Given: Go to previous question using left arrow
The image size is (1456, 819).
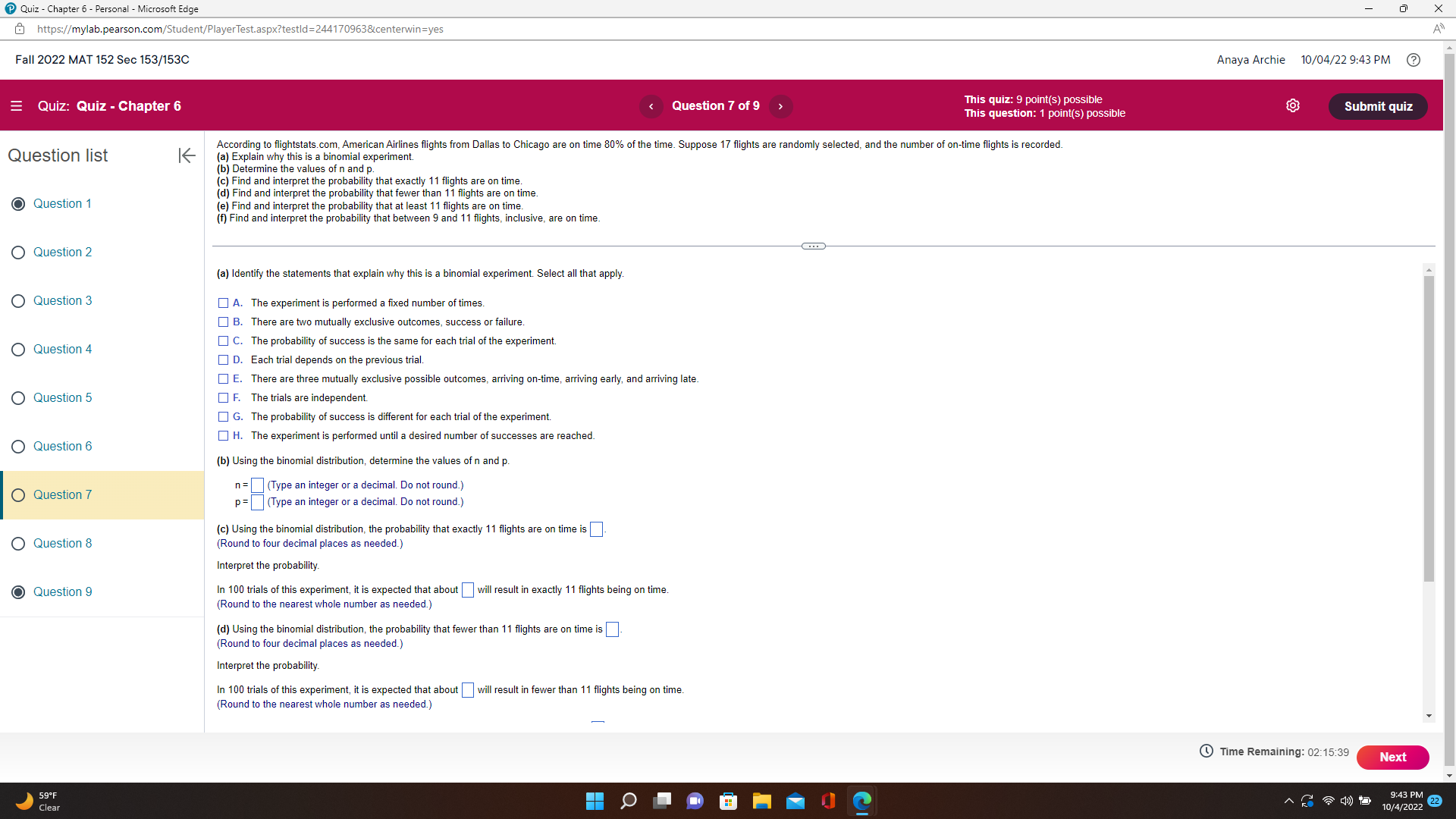Looking at the screenshot, I should pyautogui.click(x=651, y=106).
